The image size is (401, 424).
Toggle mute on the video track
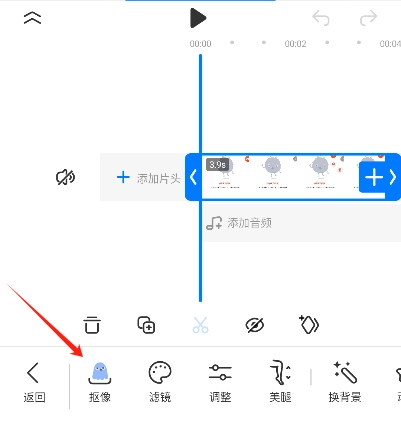(x=65, y=177)
